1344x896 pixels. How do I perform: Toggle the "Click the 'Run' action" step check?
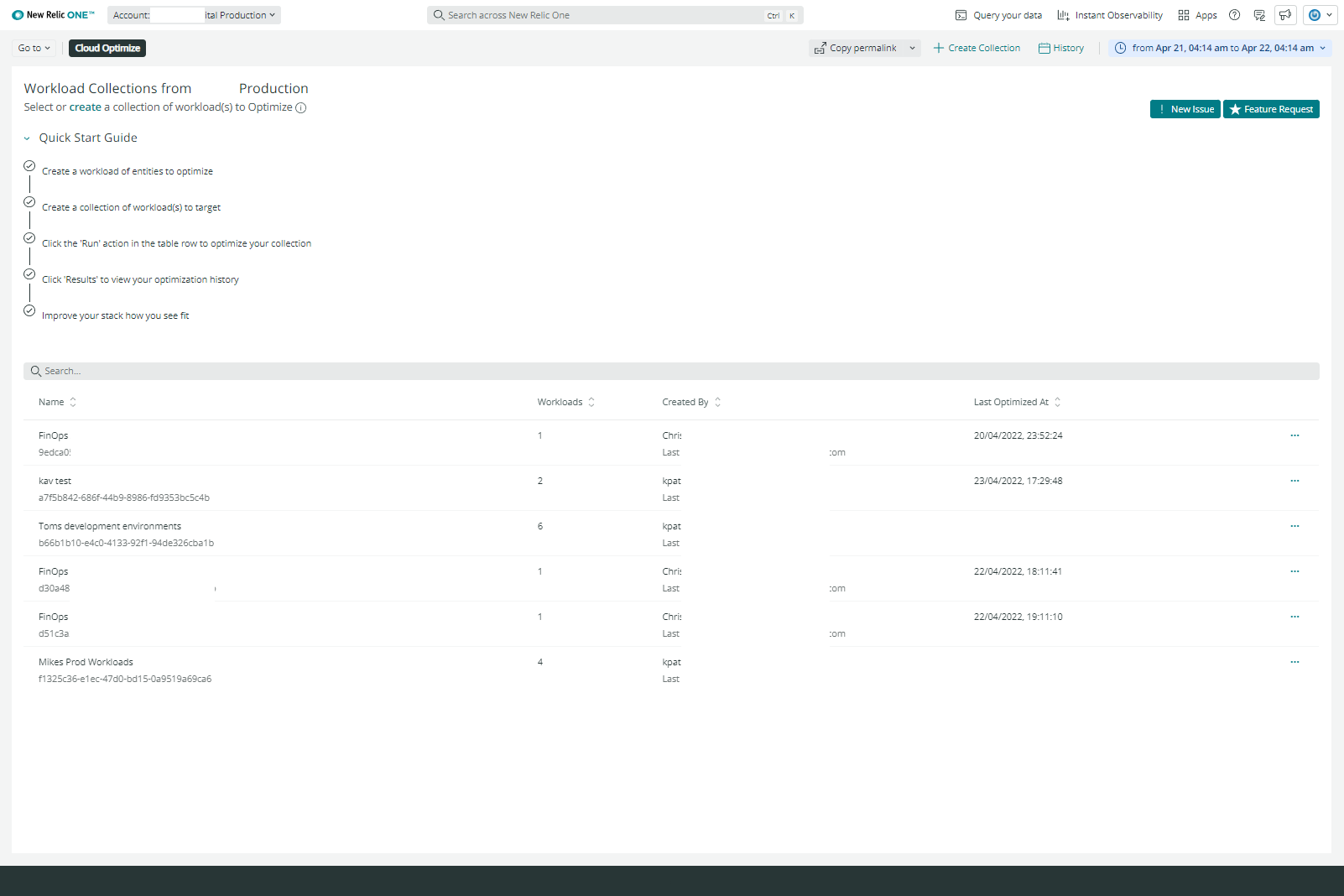coord(29,238)
